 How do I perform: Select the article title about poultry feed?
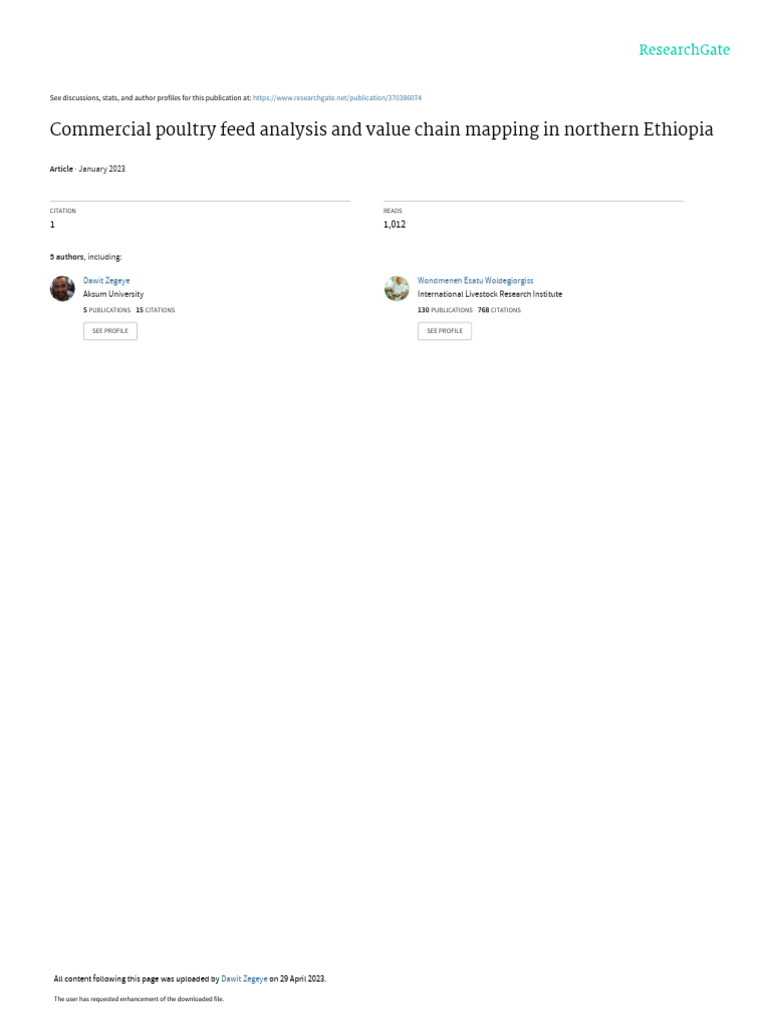click(381, 129)
